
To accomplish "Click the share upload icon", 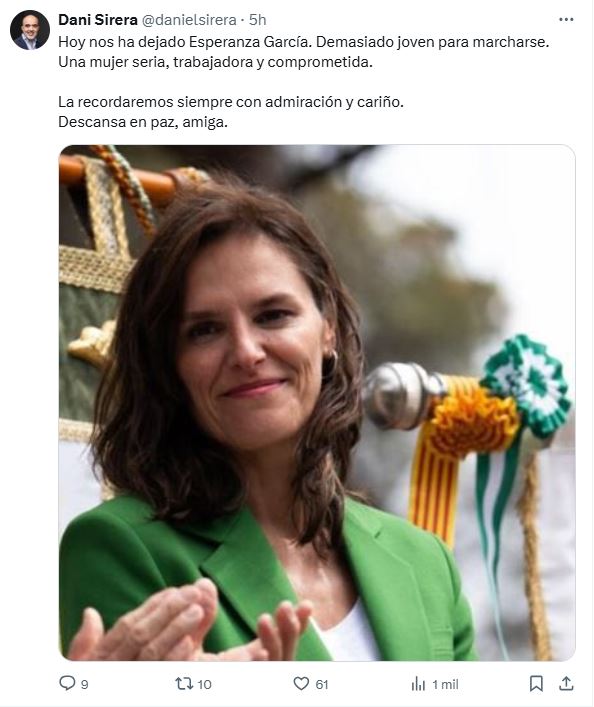I will [x=566, y=684].
